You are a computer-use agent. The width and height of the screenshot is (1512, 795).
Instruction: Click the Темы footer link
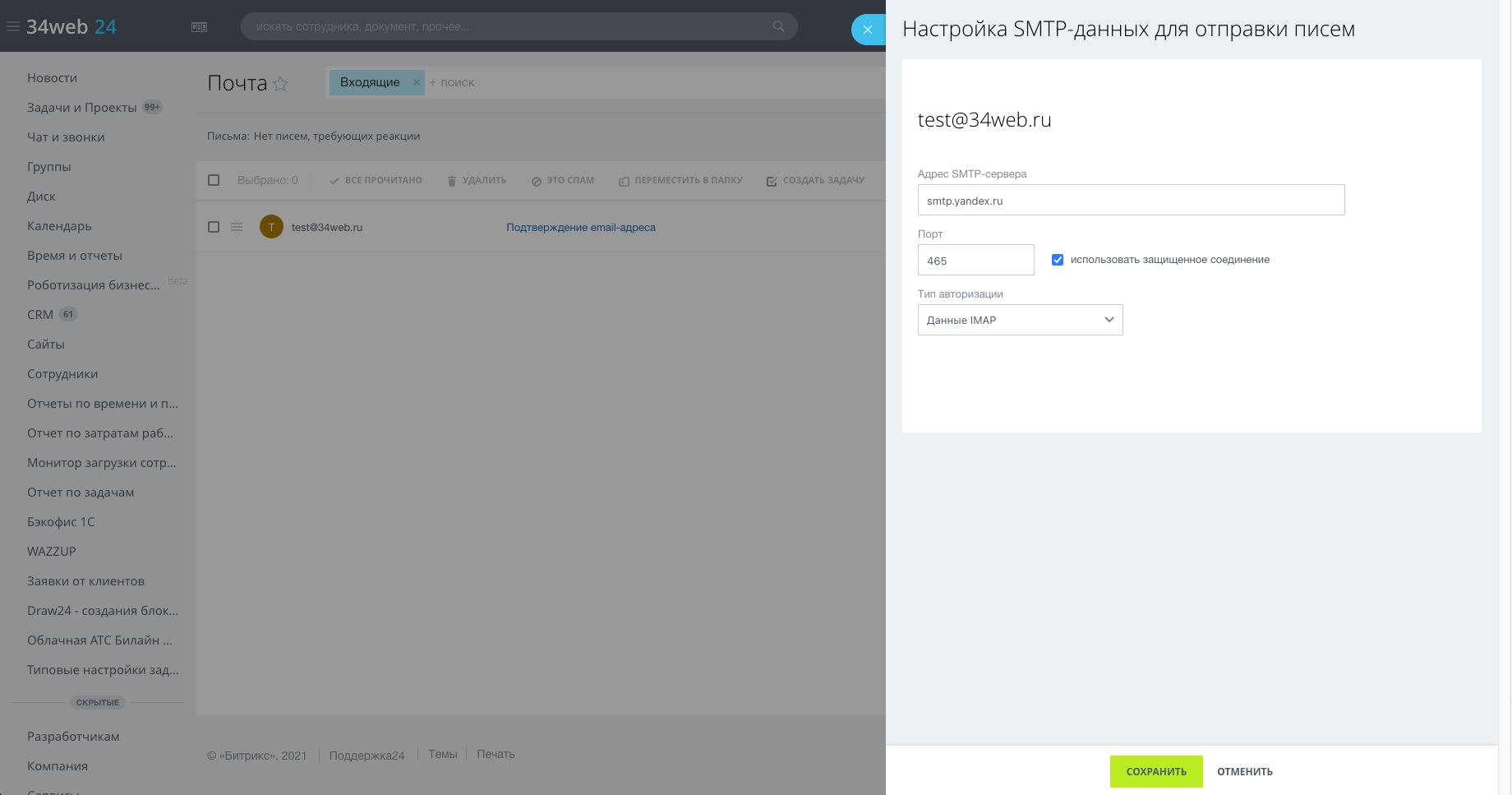point(443,754)
